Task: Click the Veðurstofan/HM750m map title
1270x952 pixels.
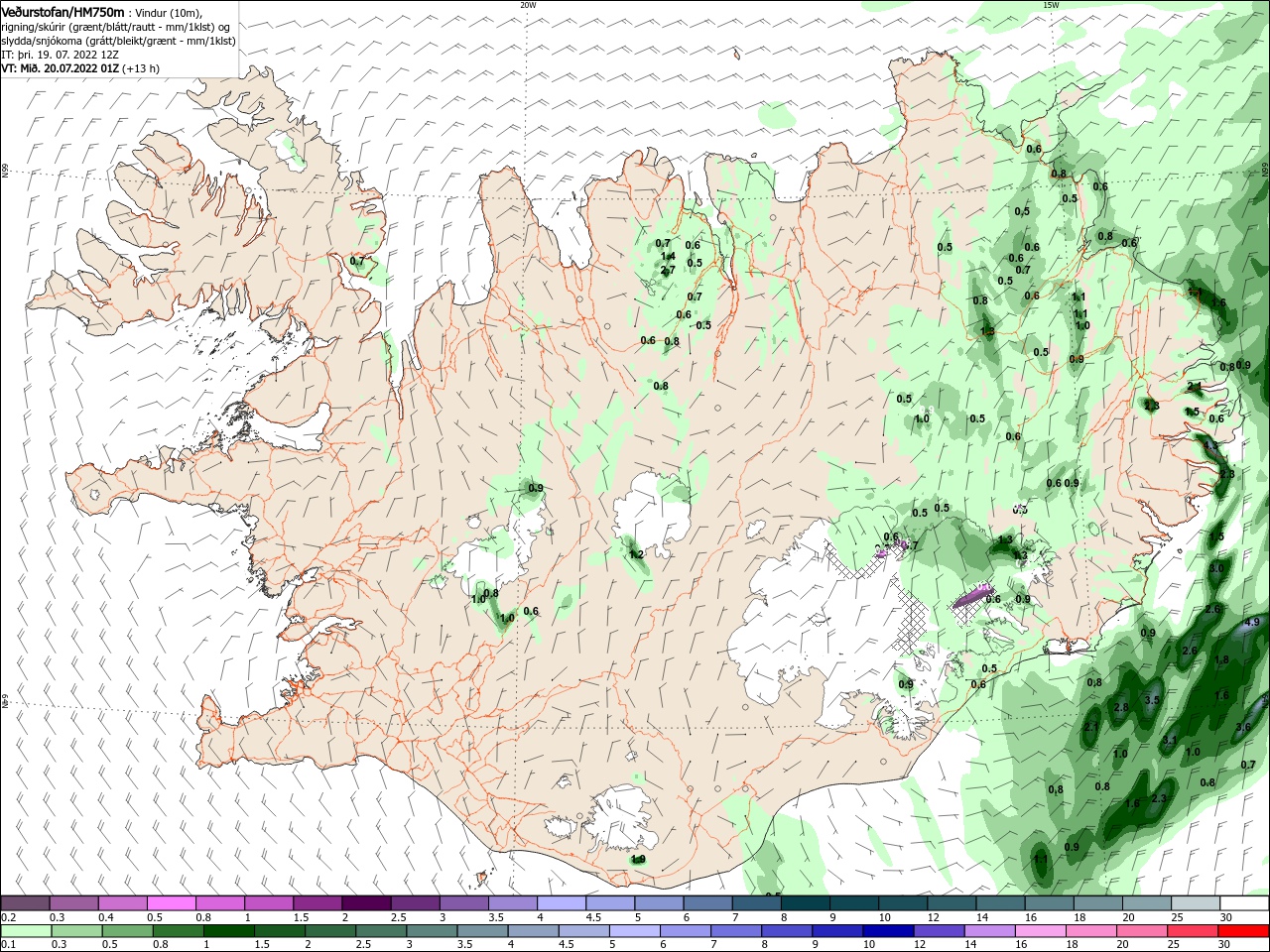Action: click(63, 12)
